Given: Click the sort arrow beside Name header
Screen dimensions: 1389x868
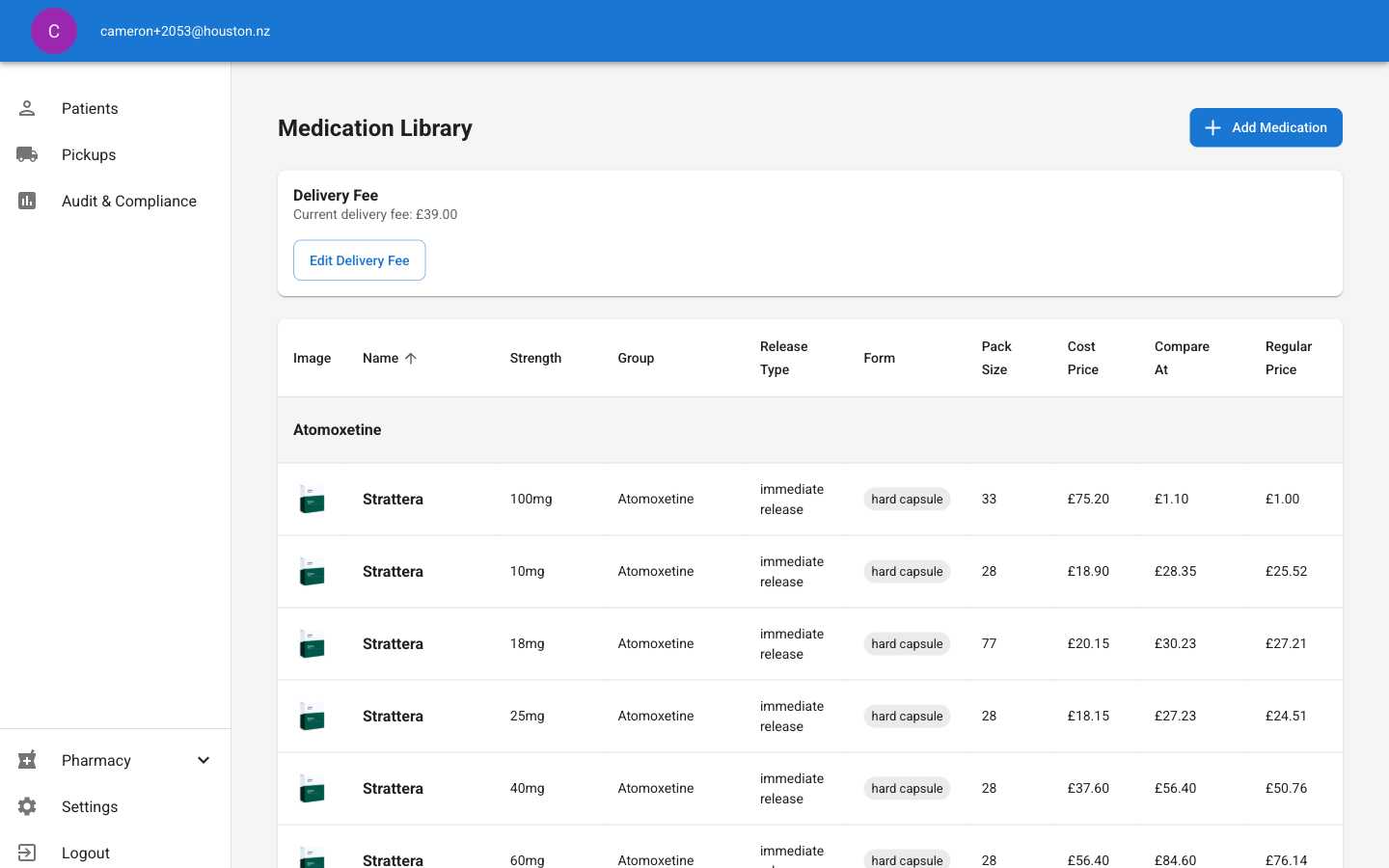Looking at the screenshot, I should tap(411, 358).
